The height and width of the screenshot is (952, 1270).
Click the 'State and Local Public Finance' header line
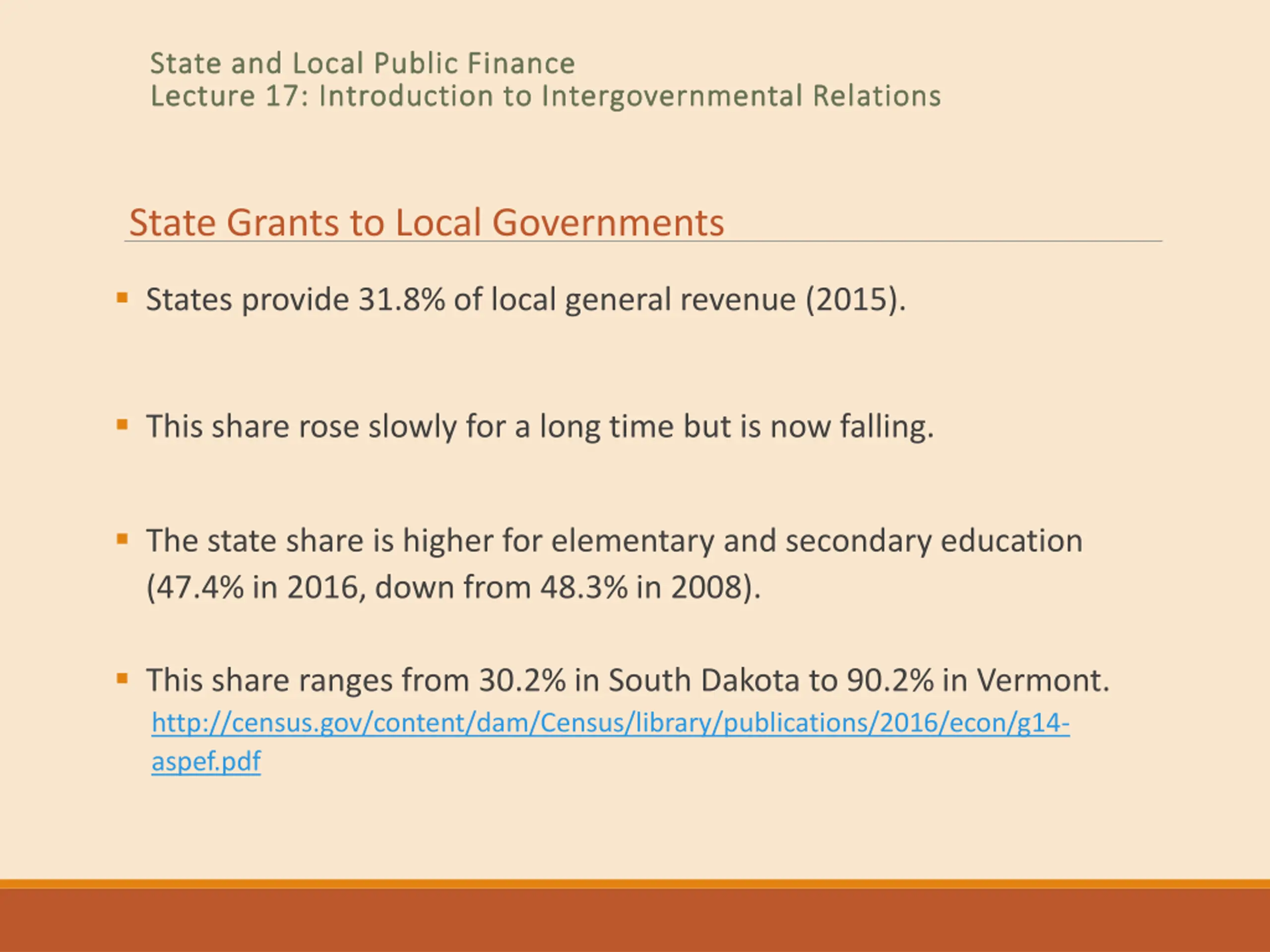[362, 63]
